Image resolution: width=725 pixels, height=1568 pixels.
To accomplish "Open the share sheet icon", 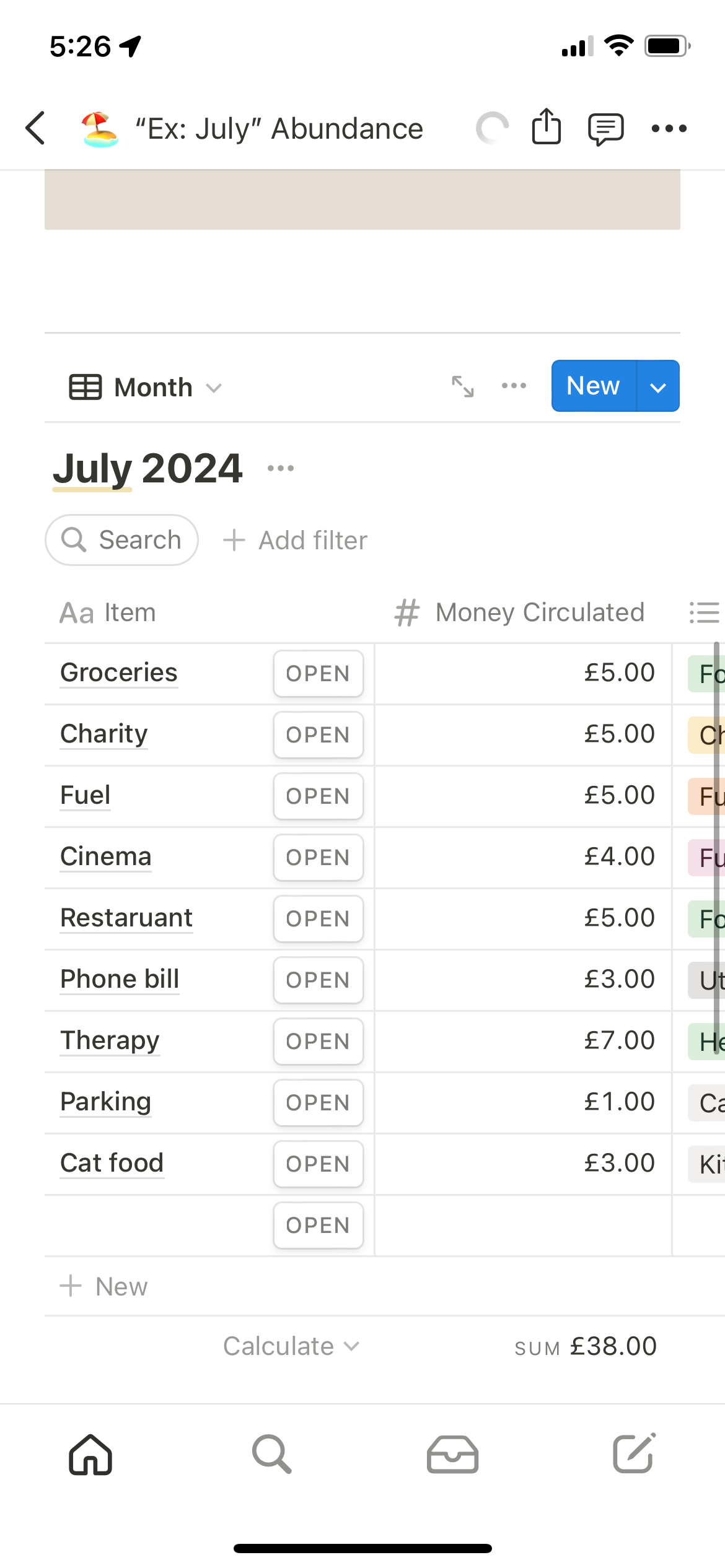I will (546, 127).
